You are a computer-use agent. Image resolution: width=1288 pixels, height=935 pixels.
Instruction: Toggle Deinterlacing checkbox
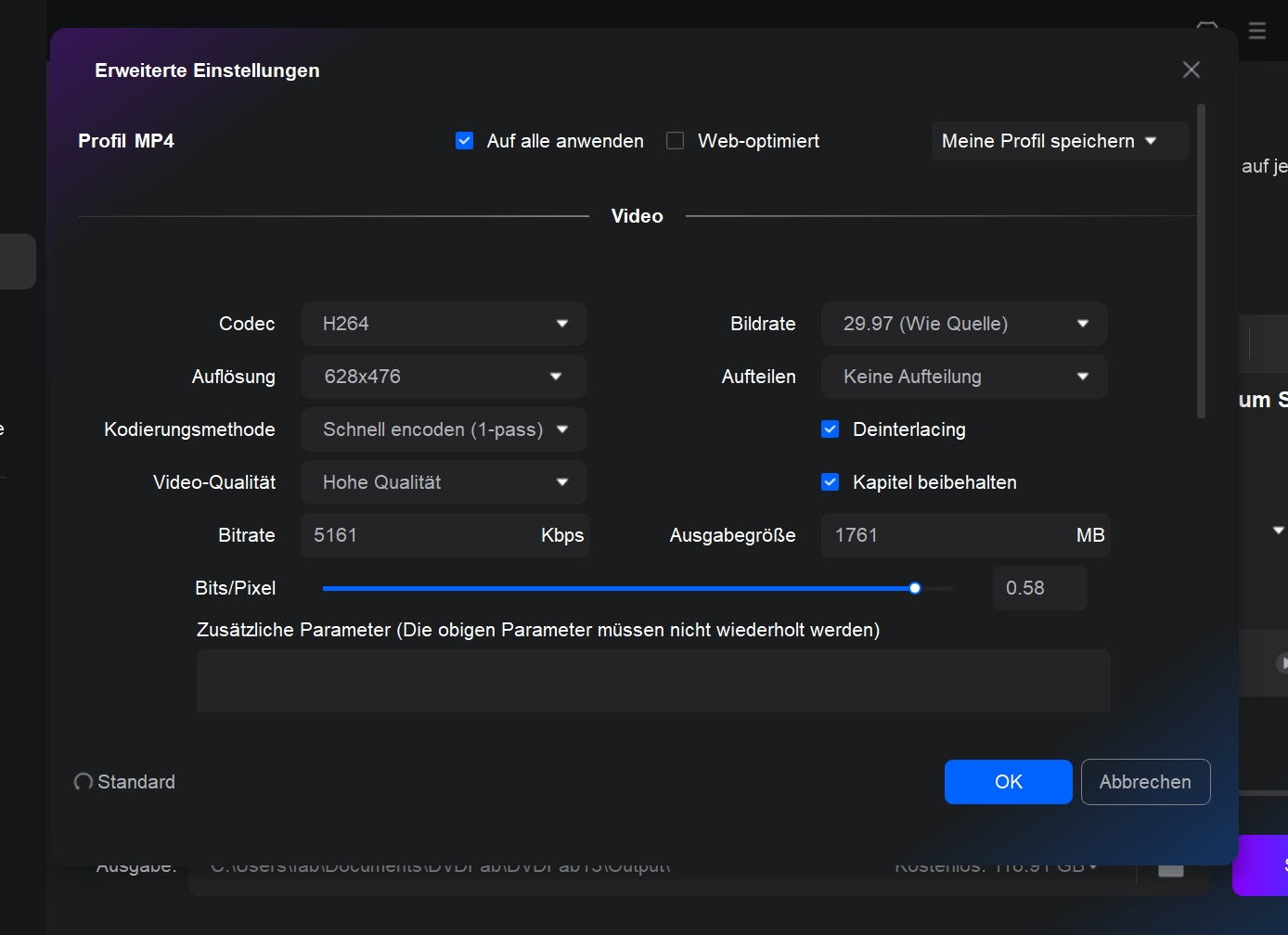point(831,429)
